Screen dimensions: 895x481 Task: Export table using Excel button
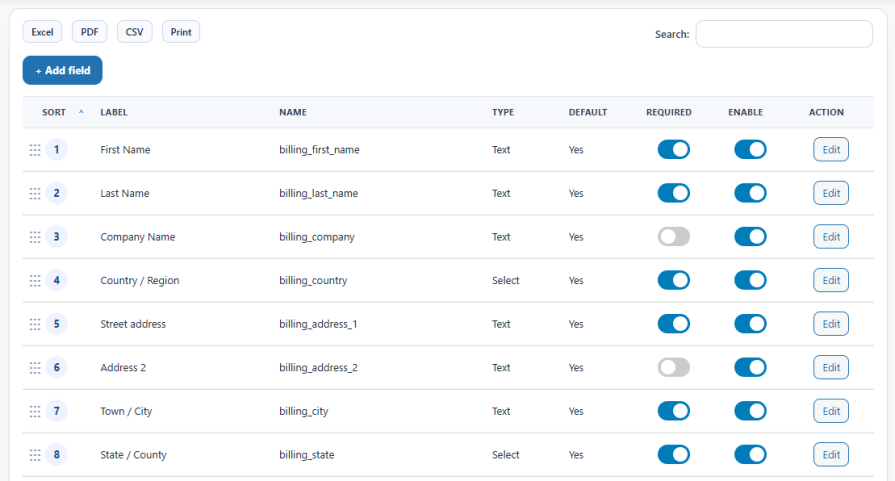tap(42, 32)
